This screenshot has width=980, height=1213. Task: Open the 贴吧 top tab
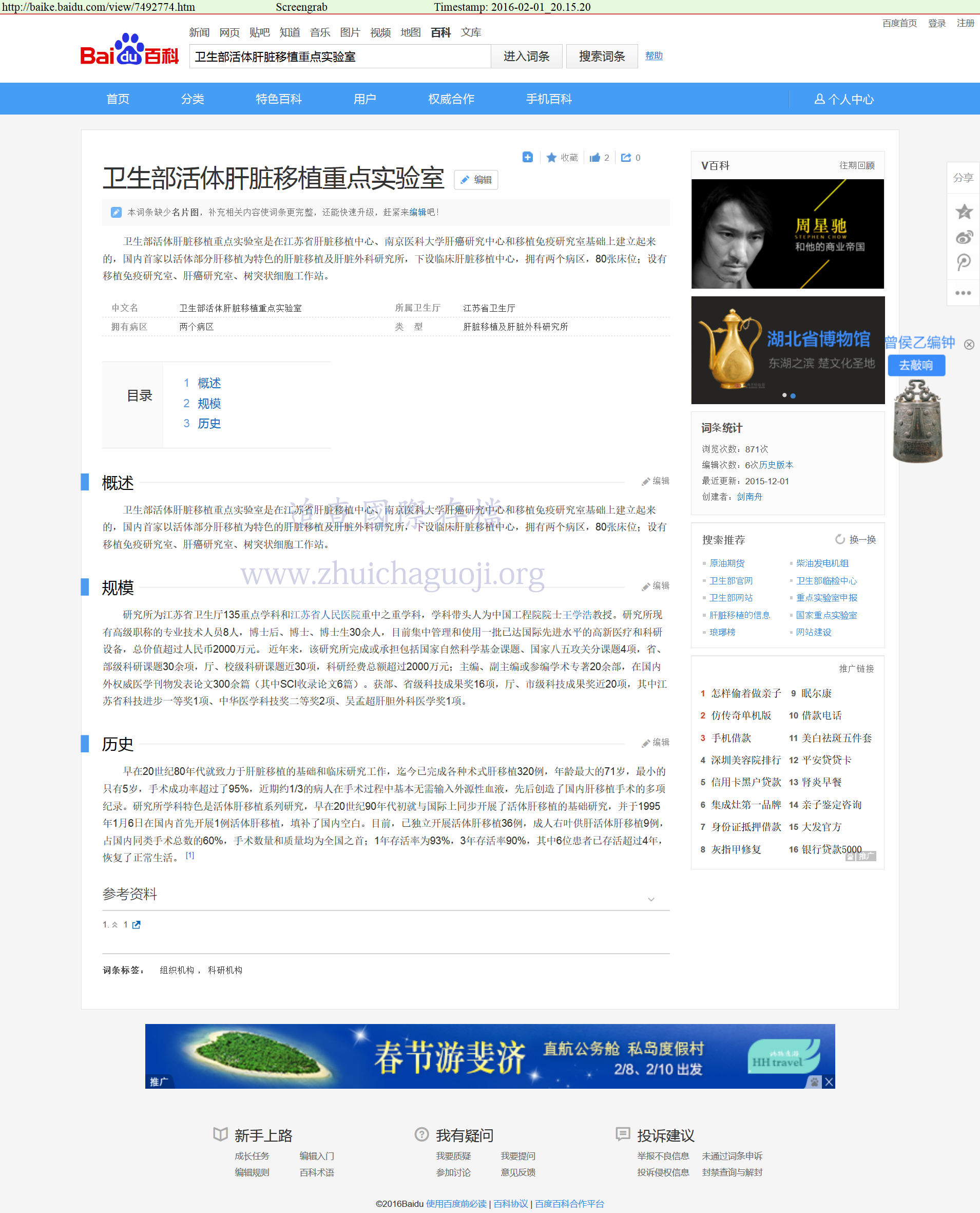click(260, 32)
